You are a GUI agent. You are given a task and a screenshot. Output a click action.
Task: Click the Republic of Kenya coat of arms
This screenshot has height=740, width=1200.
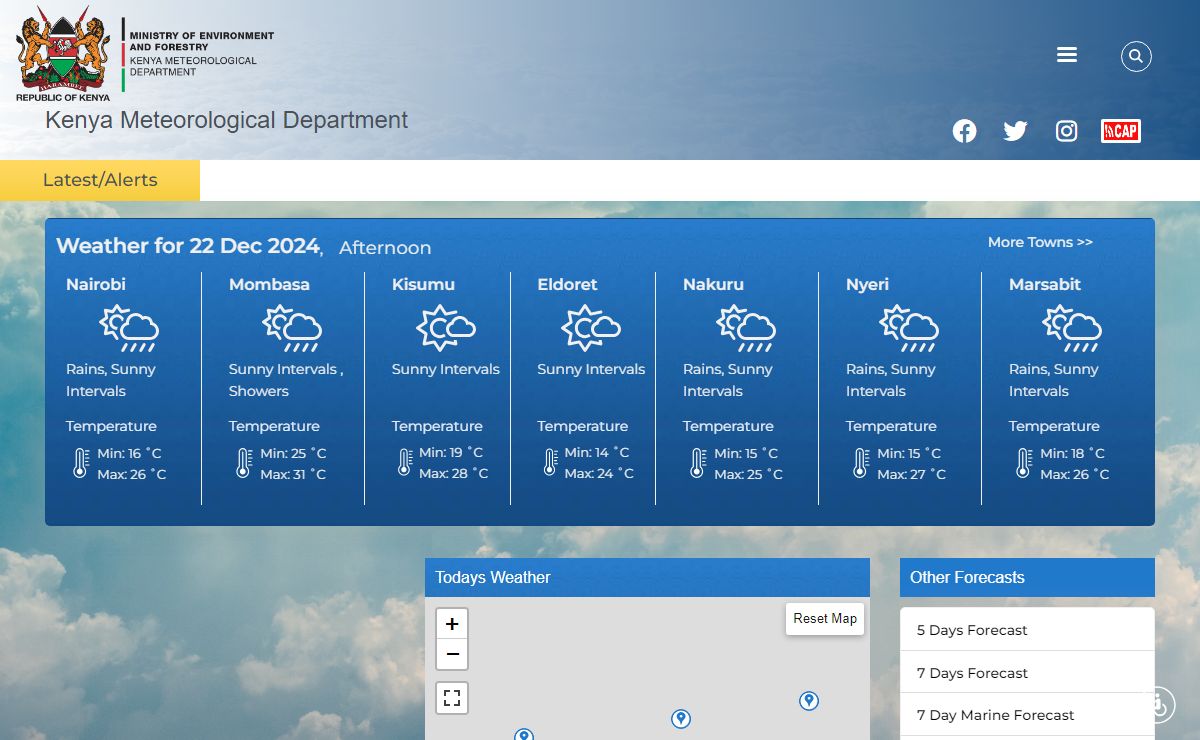pos(62,48)
